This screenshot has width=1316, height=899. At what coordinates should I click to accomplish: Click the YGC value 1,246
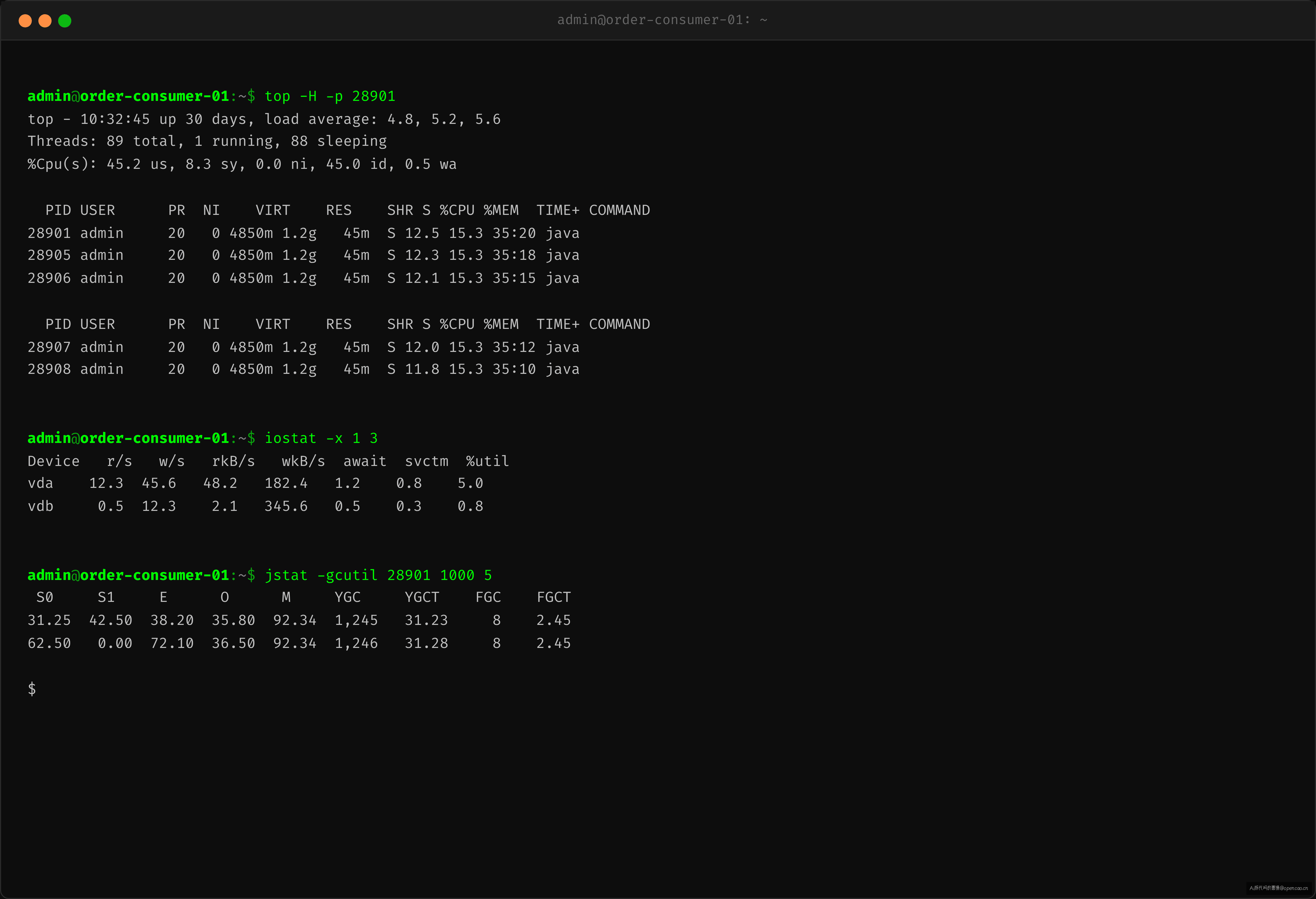click(x=356, y=644)
